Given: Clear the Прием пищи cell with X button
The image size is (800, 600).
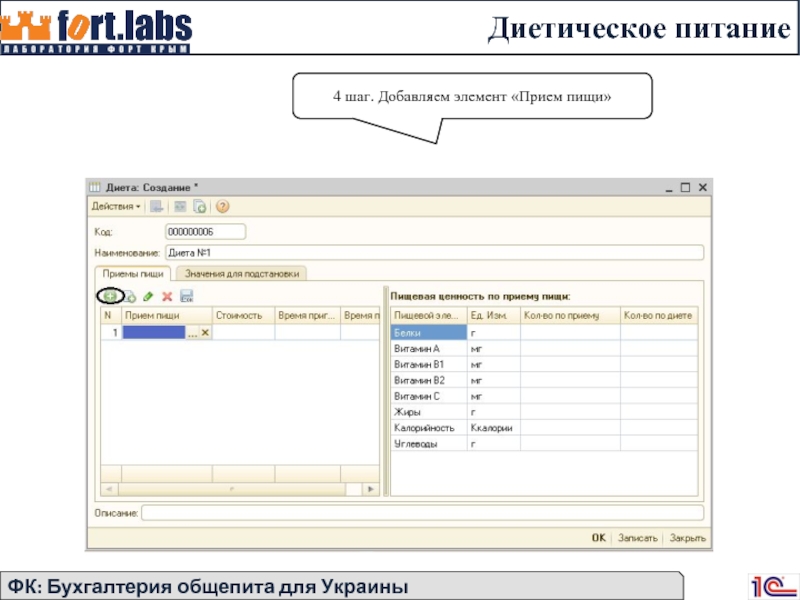Looking at the screenshot, I should coord(206,333).
